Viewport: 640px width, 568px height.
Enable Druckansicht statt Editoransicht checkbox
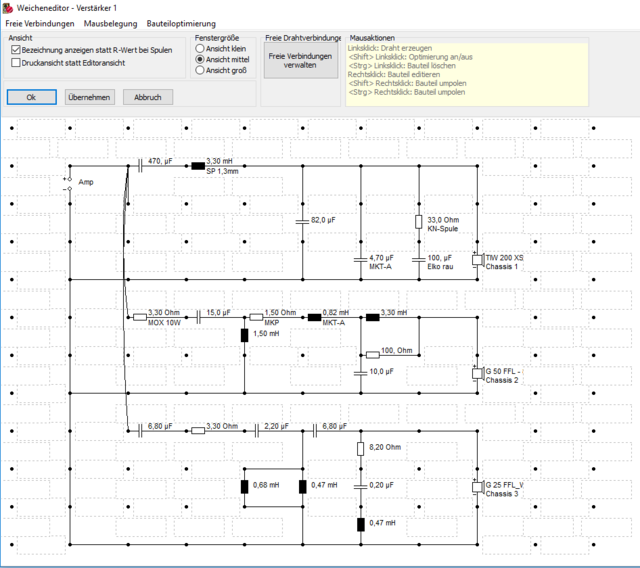(x=16, y=62)
